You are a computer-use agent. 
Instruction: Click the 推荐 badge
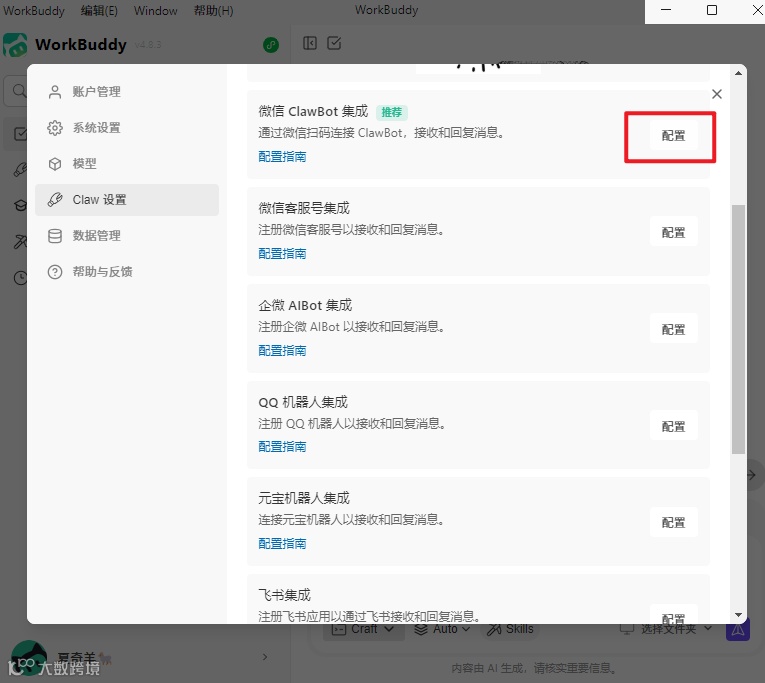pos(392,112)
